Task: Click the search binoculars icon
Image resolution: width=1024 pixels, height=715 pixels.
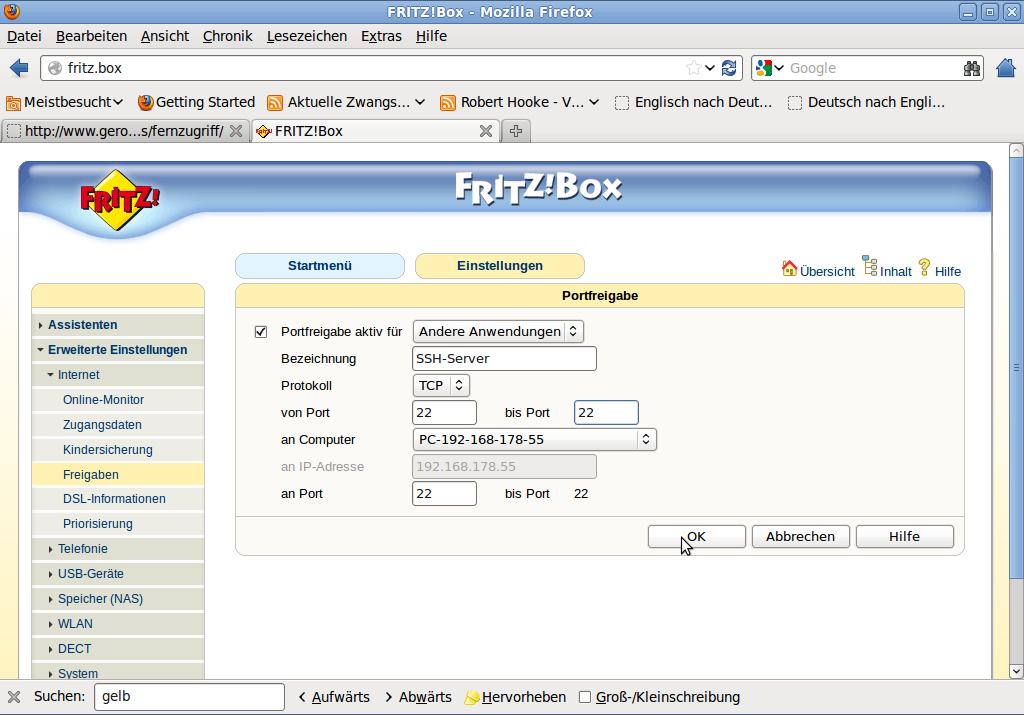Action: 972,68
